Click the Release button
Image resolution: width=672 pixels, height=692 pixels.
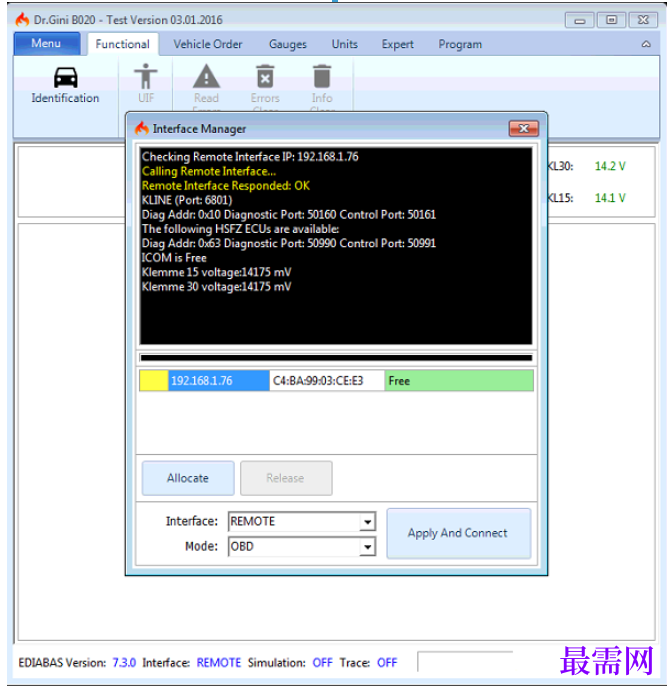286,478
